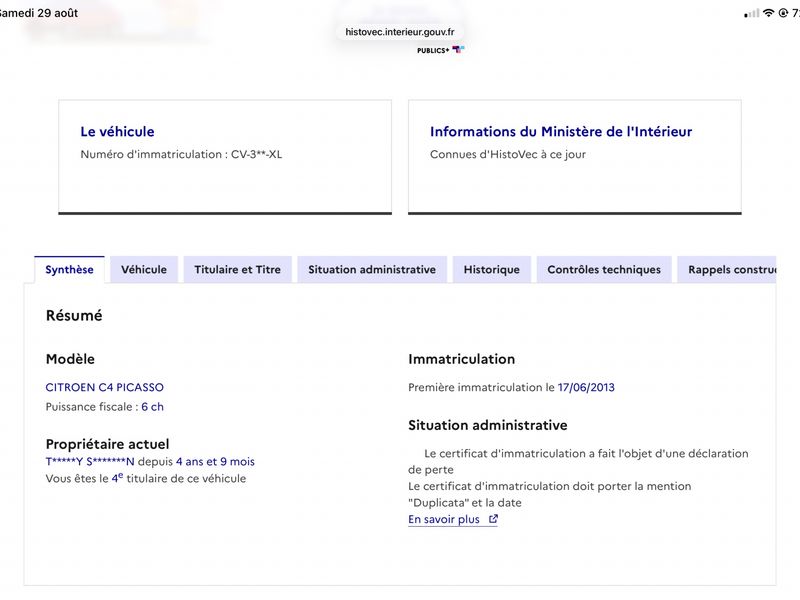Viewport: 800px width, 600px height.
Task: Switch to the Véhicule tab
Action: tap(144, 269)
